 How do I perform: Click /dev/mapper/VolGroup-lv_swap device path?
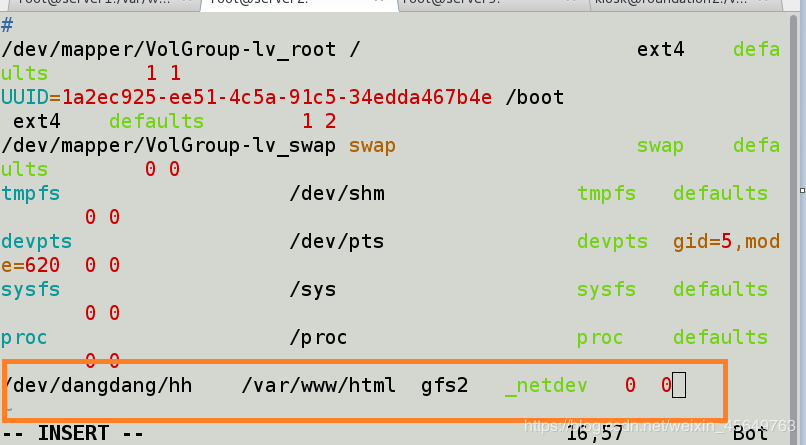click(169, 146)
